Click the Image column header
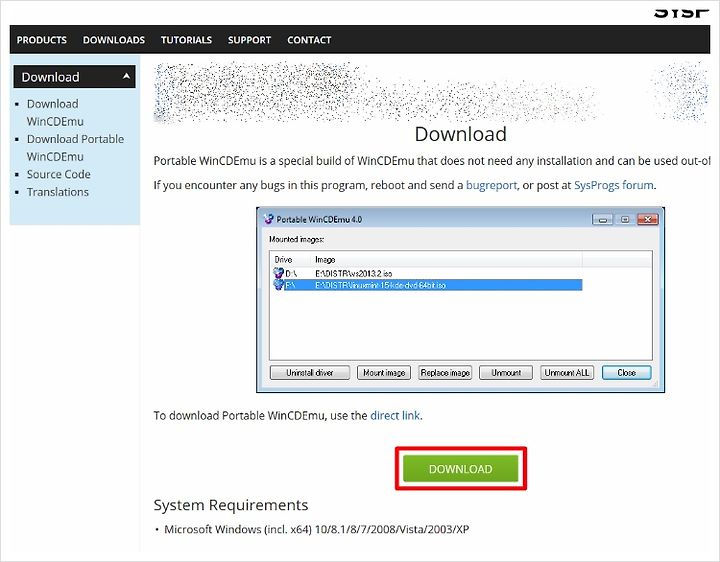 coord(446,259)
